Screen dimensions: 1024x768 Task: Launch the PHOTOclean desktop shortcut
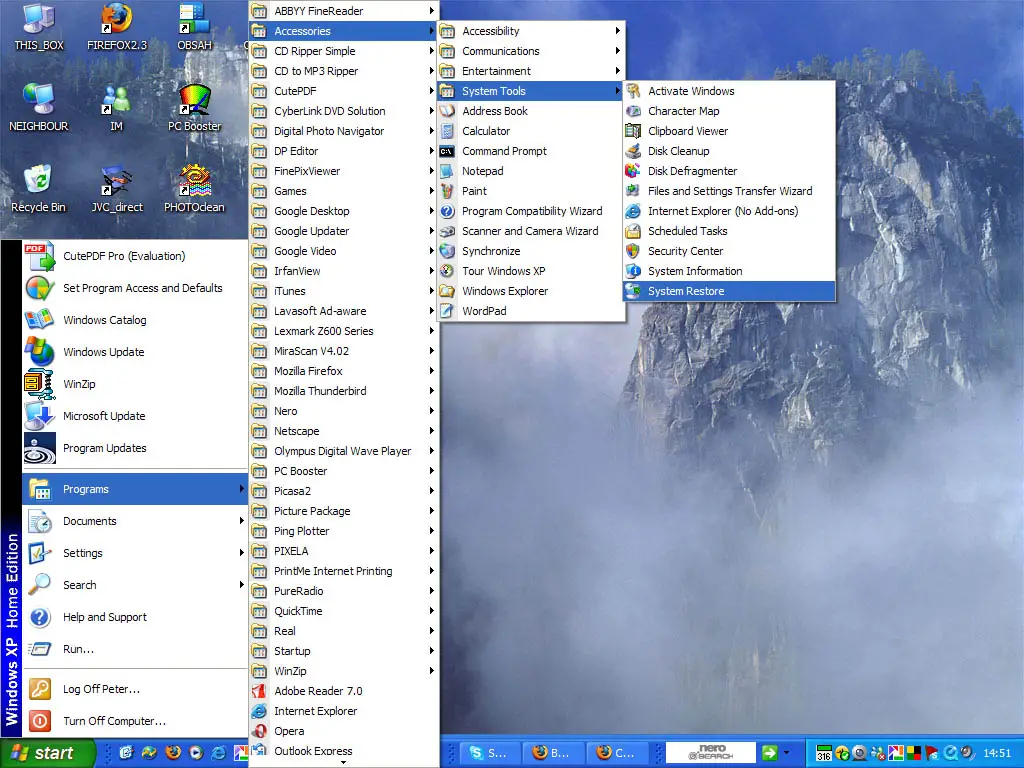[x=194, y=189]
